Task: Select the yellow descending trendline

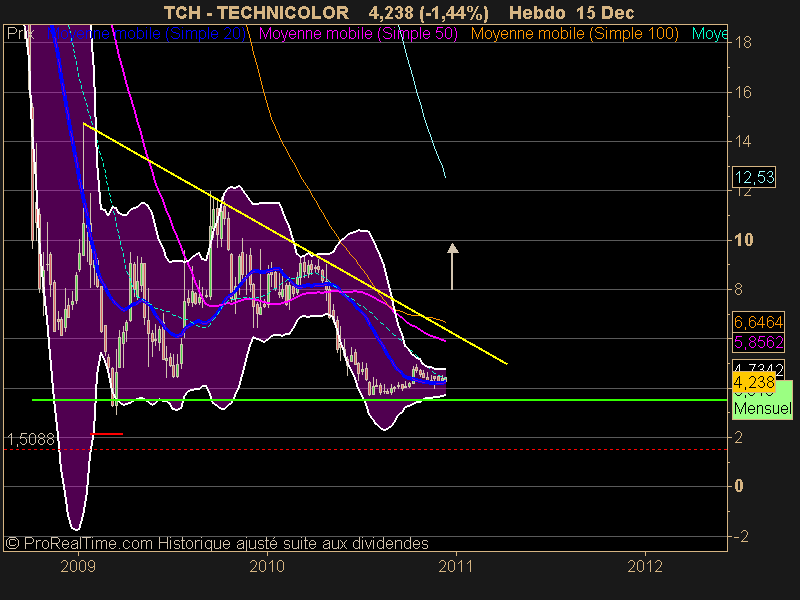Action: tap(295, 243)
